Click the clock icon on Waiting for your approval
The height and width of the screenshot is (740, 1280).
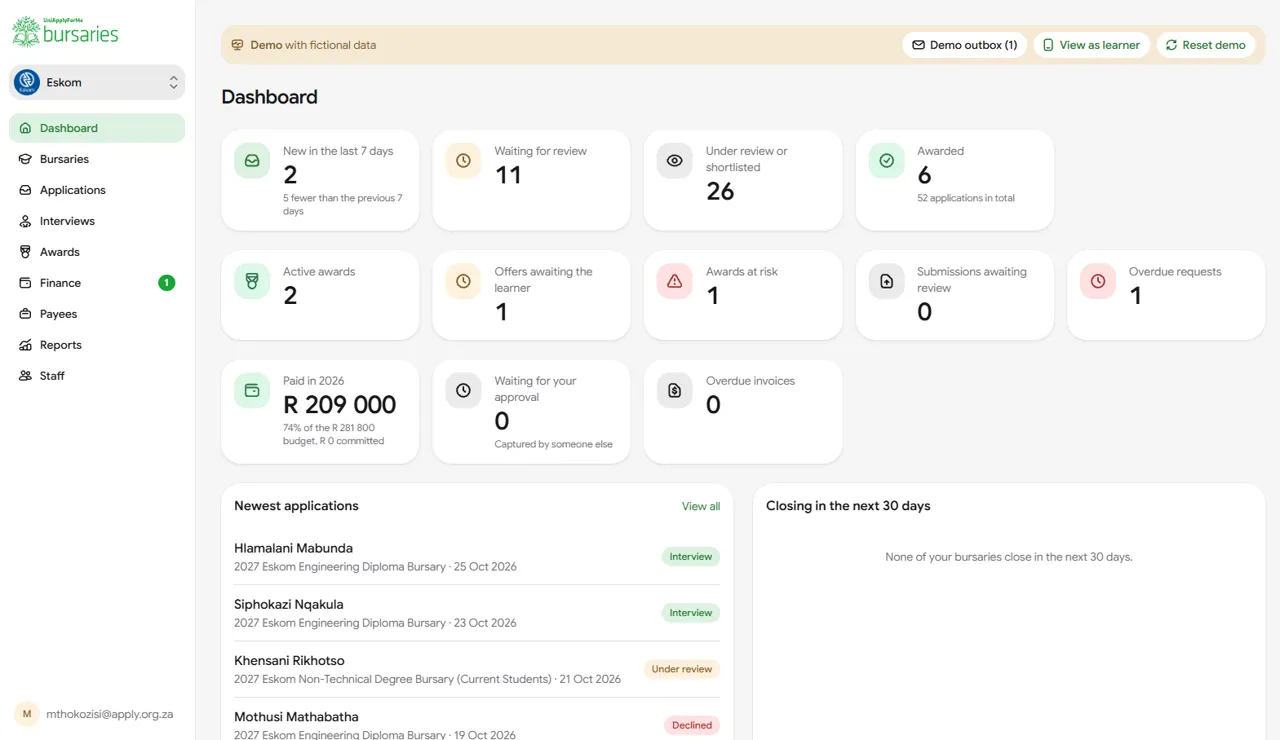[463, 390]
